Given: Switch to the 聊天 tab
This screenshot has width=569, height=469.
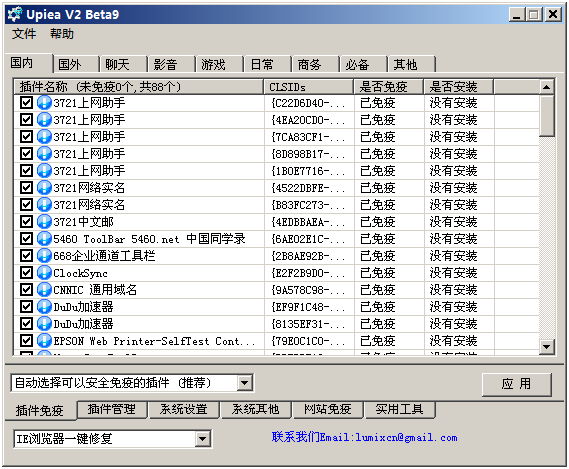Looking at the screenshot, I should [x=123, y=65].
